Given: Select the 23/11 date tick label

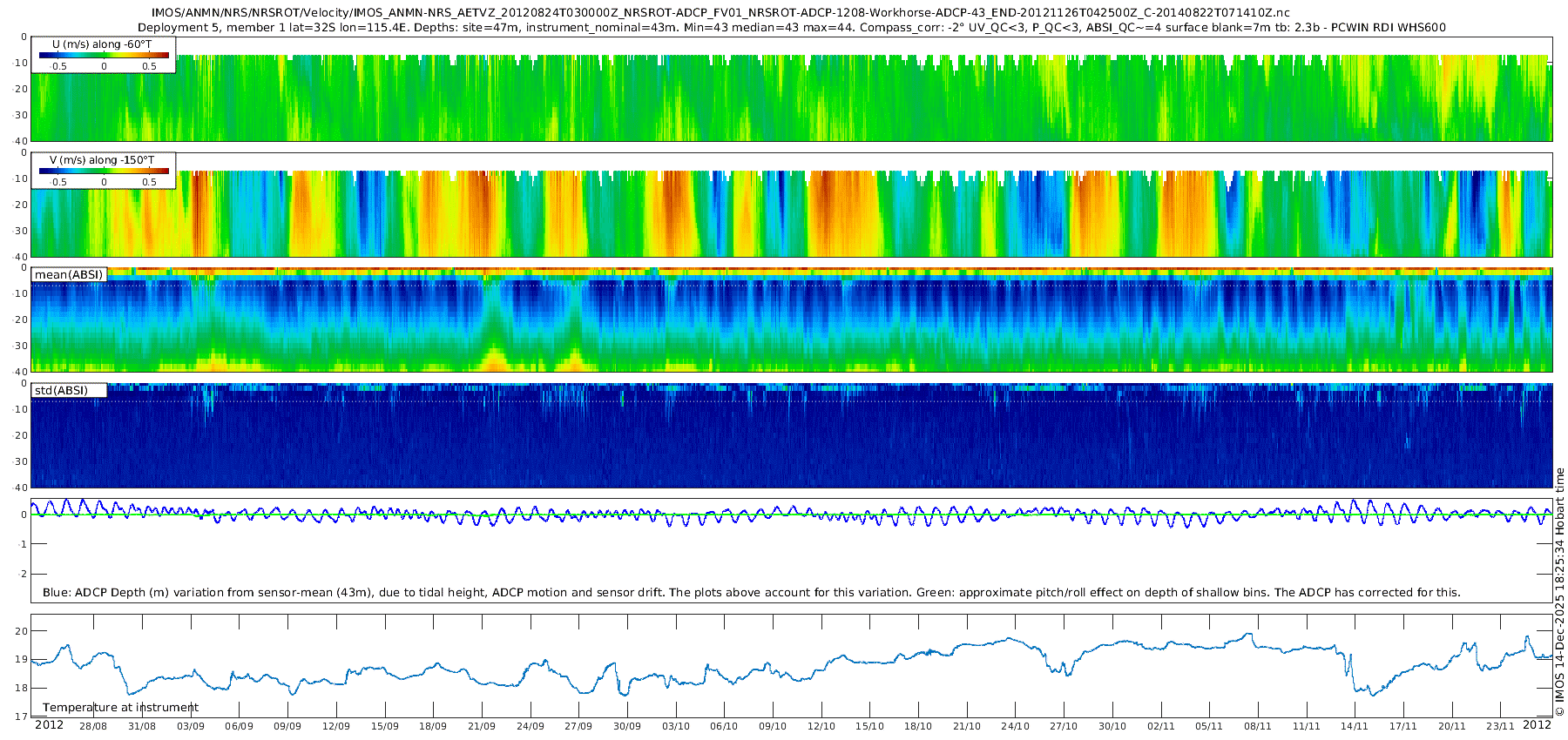Looking at the screenshot, I should click(x=1500, y=726).
